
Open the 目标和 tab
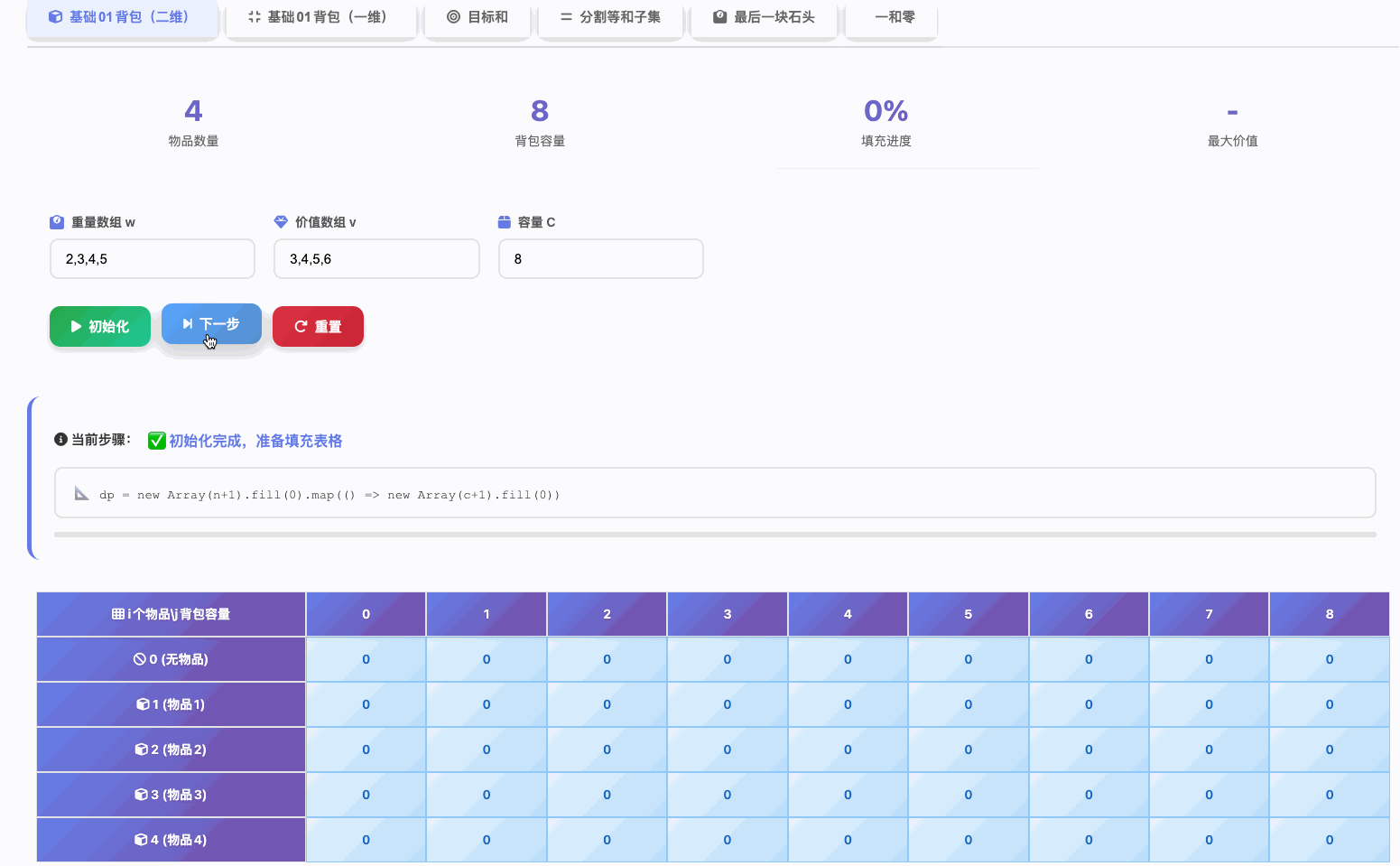pyautogui.click(x=478, y=16)
